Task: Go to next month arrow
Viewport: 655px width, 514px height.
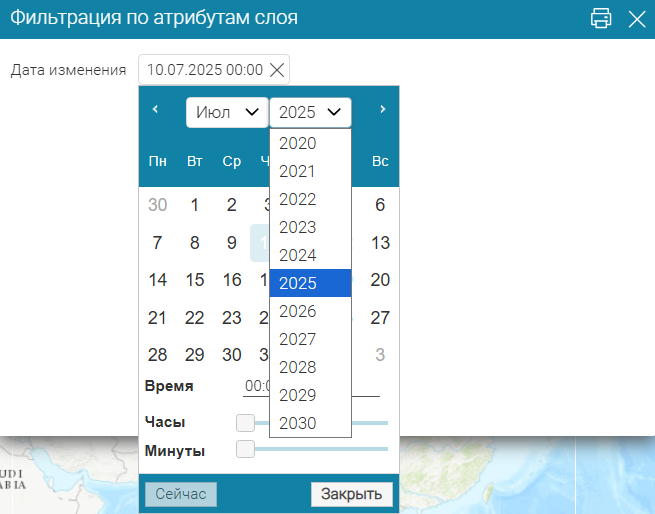Action: [382, 109]
